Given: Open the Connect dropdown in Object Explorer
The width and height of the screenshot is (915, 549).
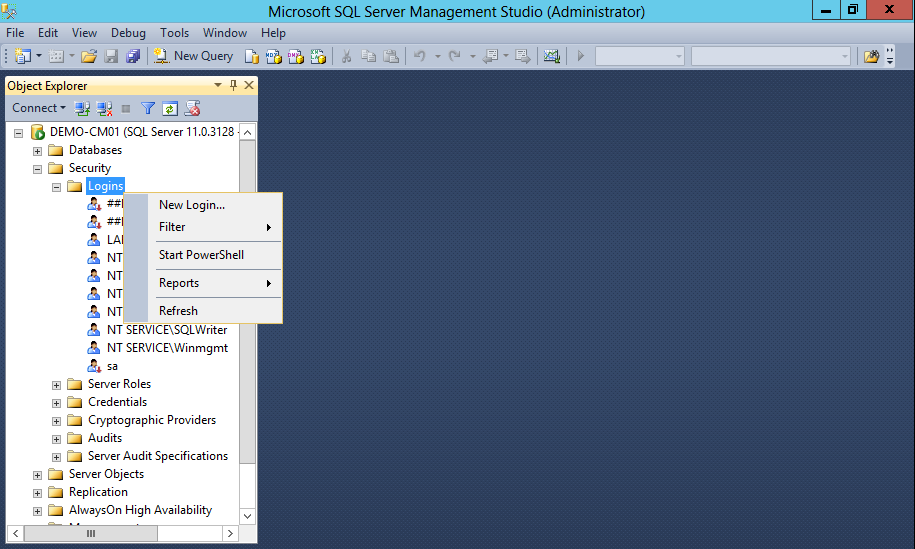Looking at the screenshot, I should pyautogui.click(x=39, y=108).
